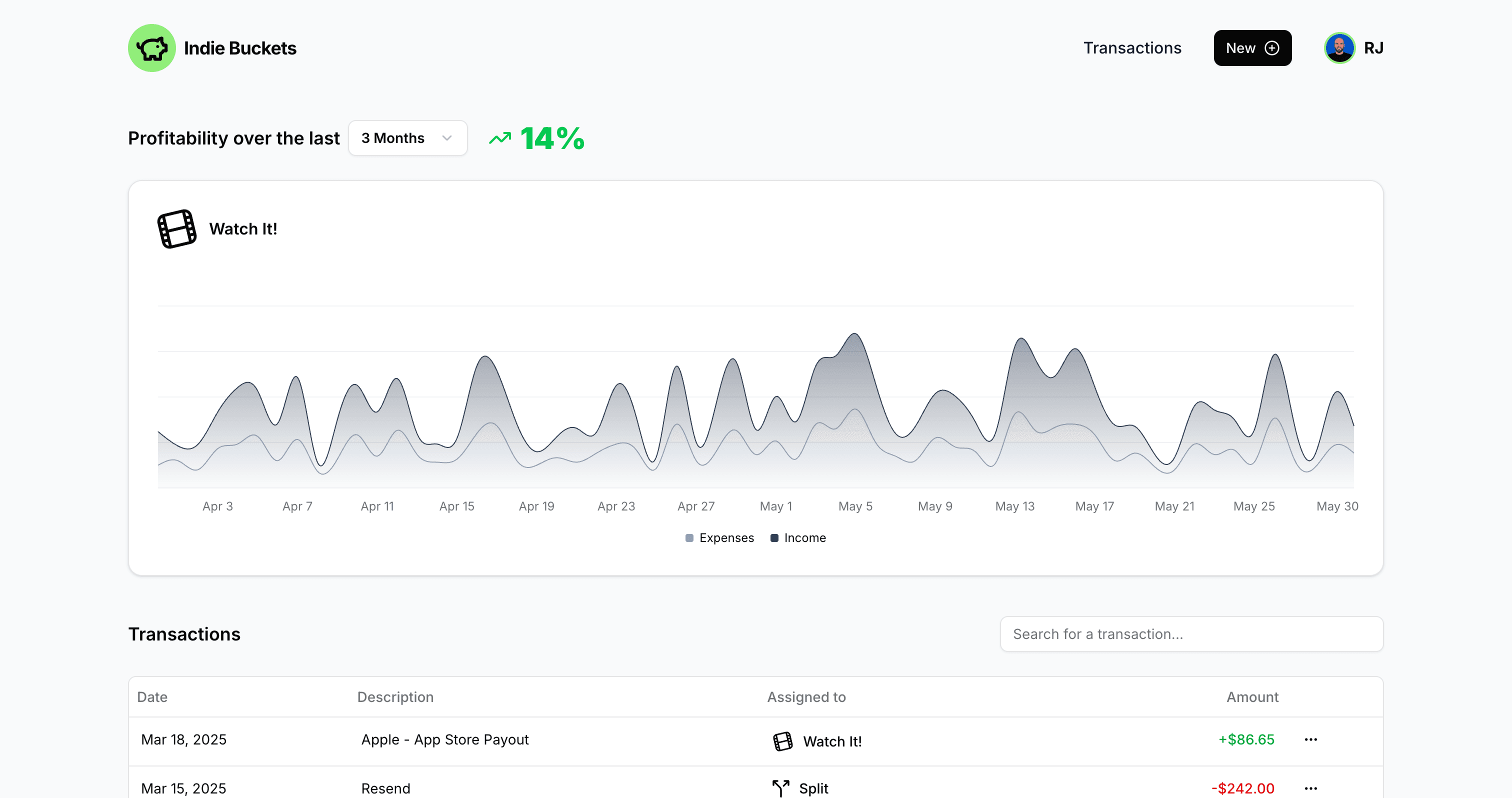Image resolution: width=1512 pixels, height=798 pixels.
Task: Click the green upward trend arrow icon
Action: (499, 138)
